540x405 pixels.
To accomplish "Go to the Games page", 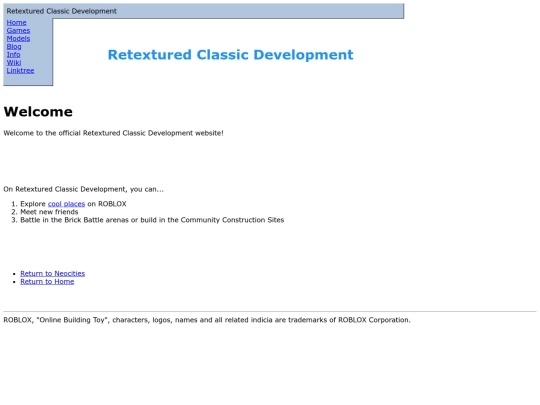I will coord(18,30).
